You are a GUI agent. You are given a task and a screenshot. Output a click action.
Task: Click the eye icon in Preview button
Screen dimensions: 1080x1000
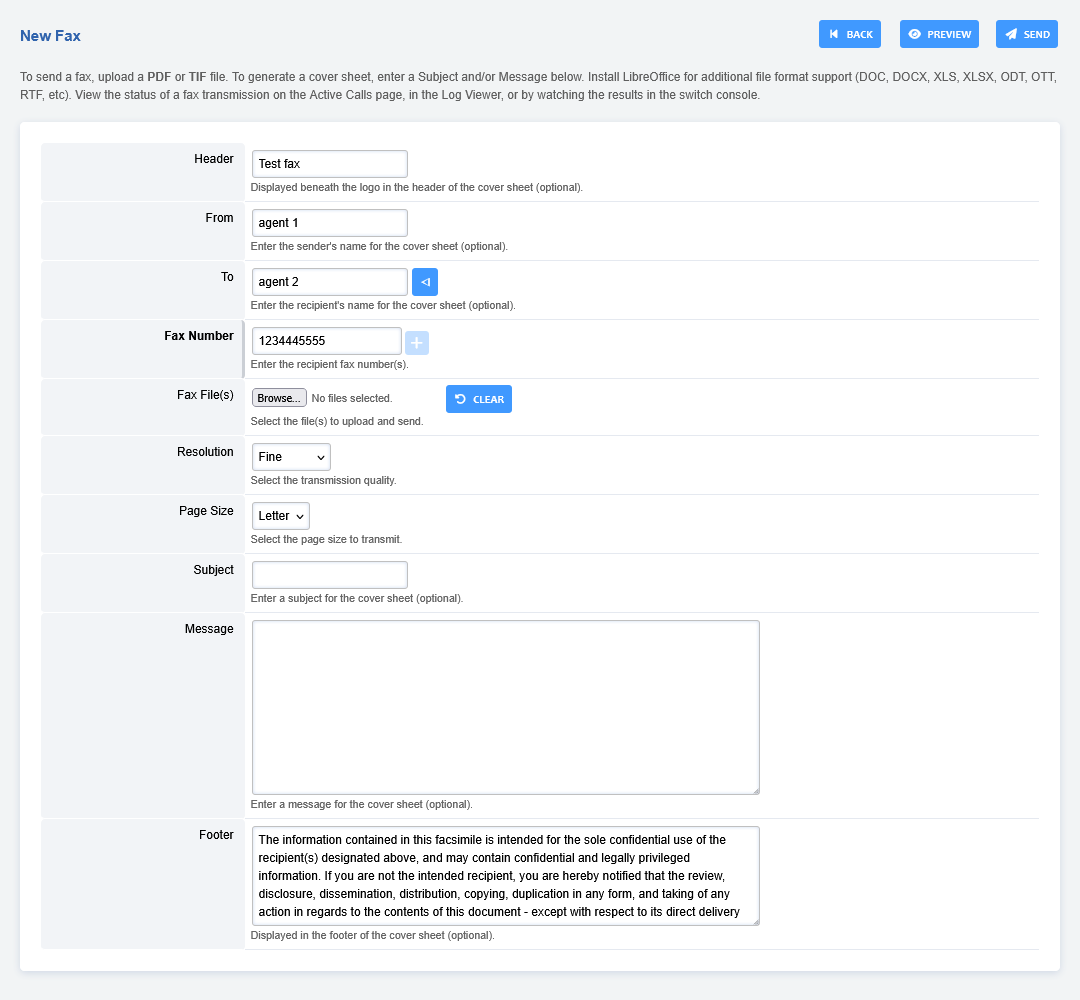pos(914,34)
